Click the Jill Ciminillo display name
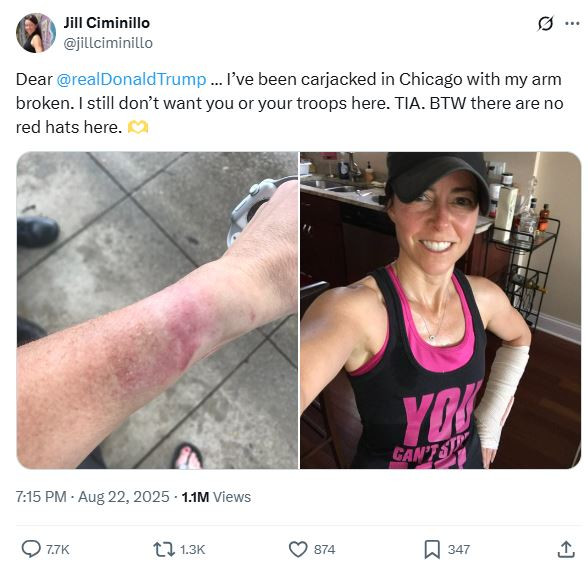 (x=106, y=23)
